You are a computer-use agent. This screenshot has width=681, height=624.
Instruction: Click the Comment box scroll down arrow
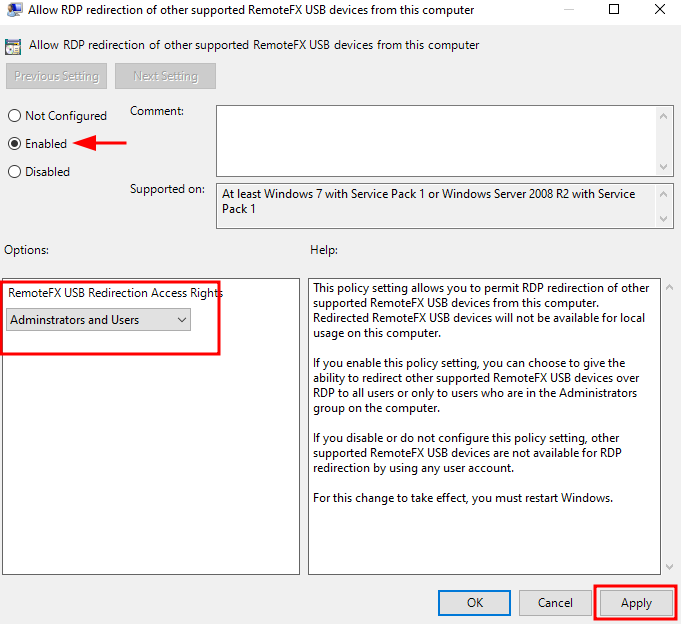coord(665,167)
